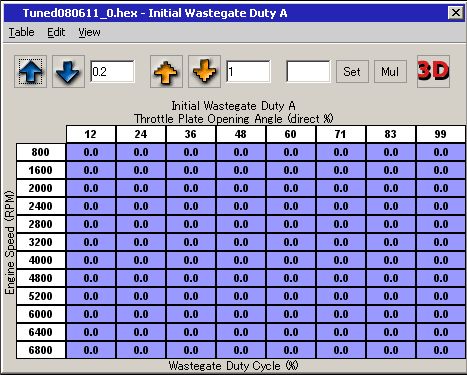Select the 4800 RPM row header
The width and height of the screenshot is (467, 375).
click(41, 278)
